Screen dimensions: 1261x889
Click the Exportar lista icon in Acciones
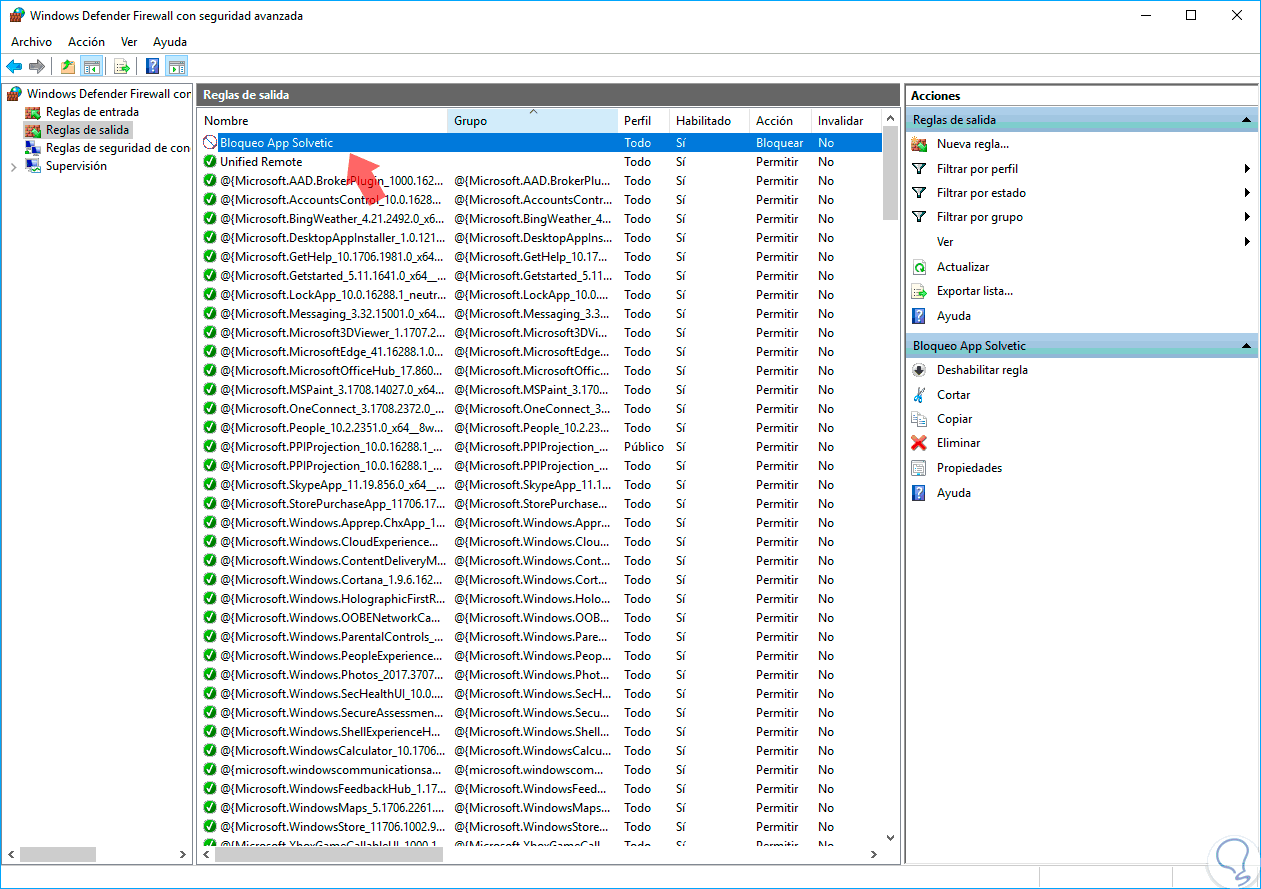pos(919,291)
